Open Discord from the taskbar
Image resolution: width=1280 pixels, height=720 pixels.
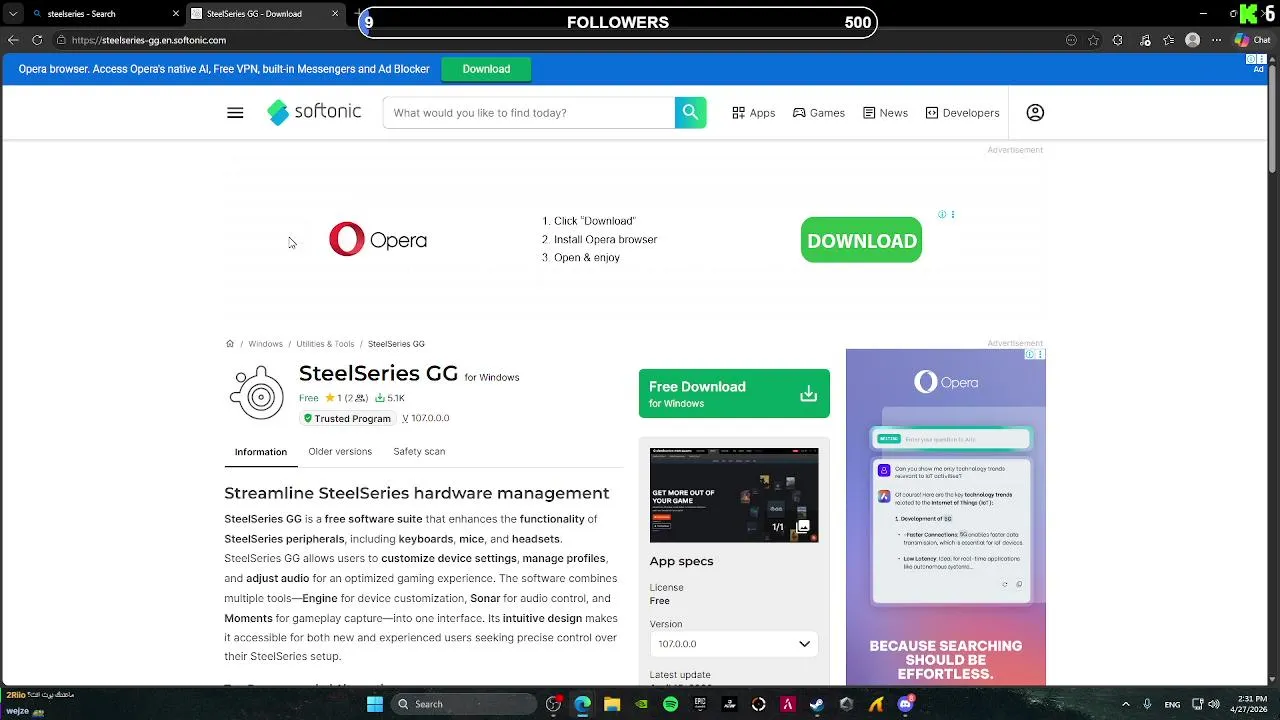coord(906,704)
